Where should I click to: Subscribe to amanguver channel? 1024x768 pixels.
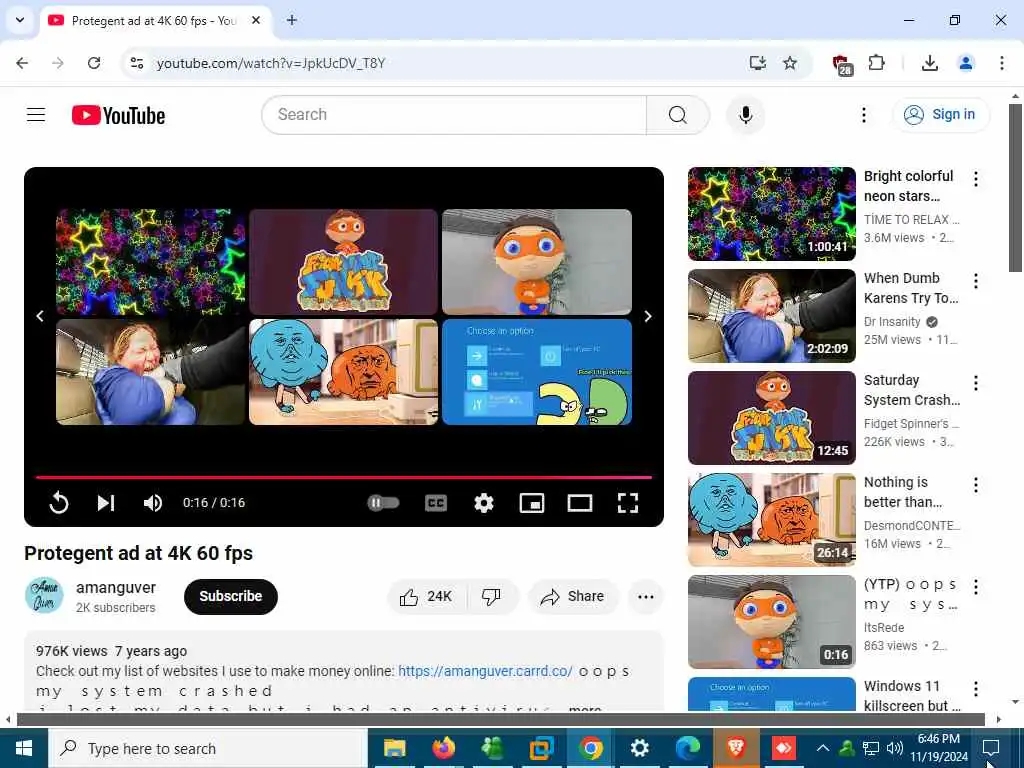point(231,596)
